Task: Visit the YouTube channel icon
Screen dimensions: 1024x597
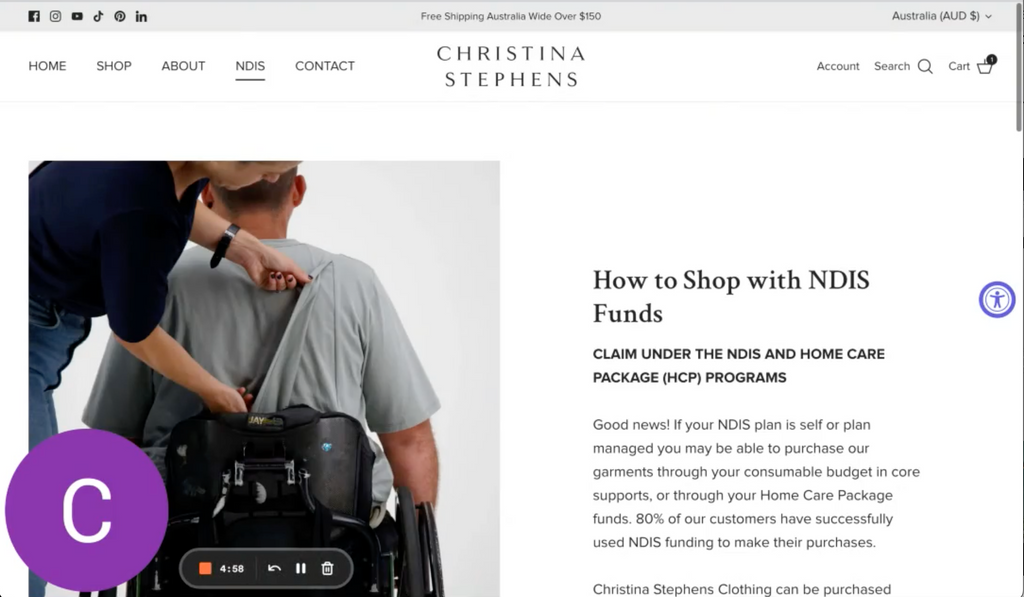Action: point(77,16)
